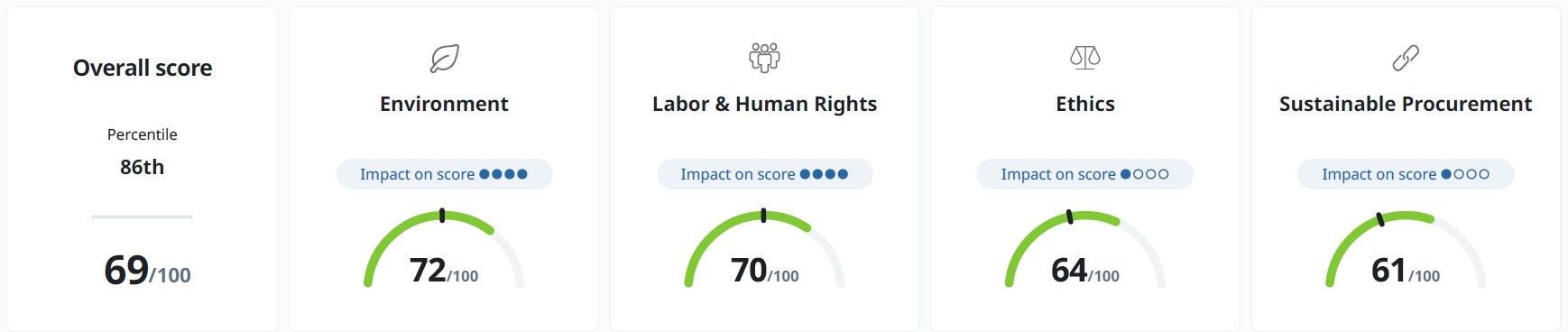Click the Environment leaf icon

coord(445,59)
